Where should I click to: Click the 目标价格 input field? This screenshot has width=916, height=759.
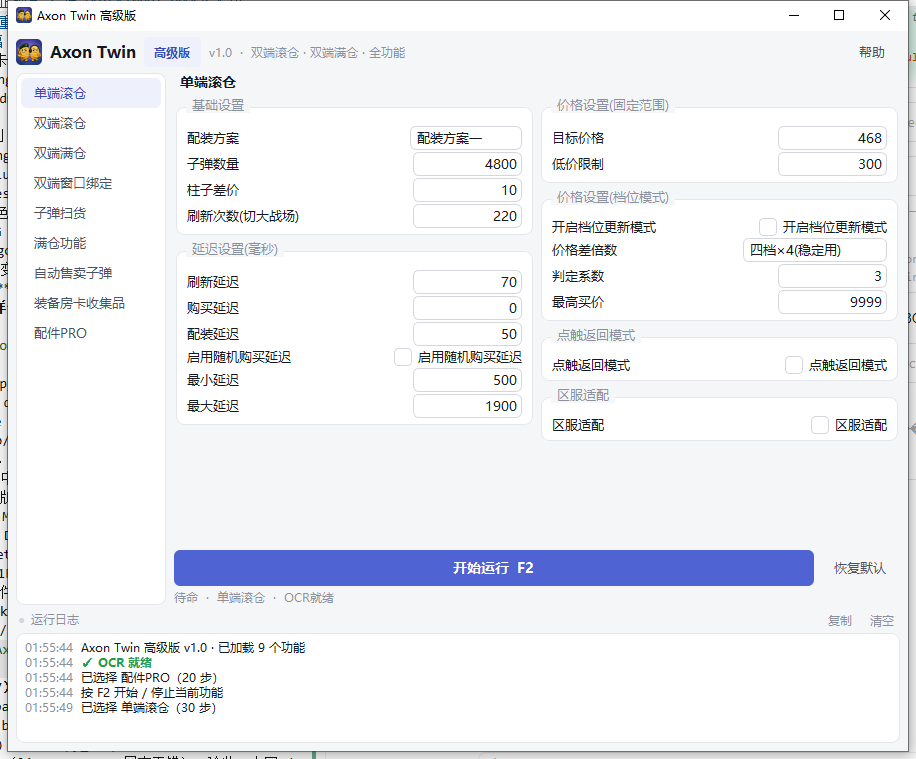[x=832, y=138]
